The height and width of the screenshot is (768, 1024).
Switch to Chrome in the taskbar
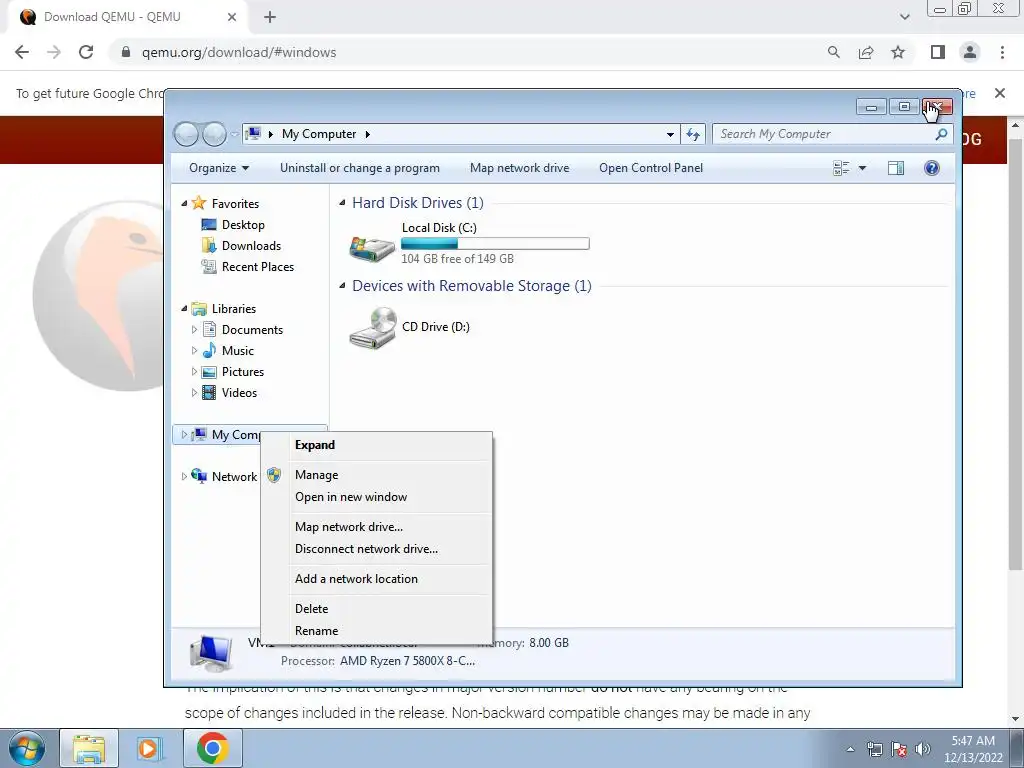coord(212,748)
